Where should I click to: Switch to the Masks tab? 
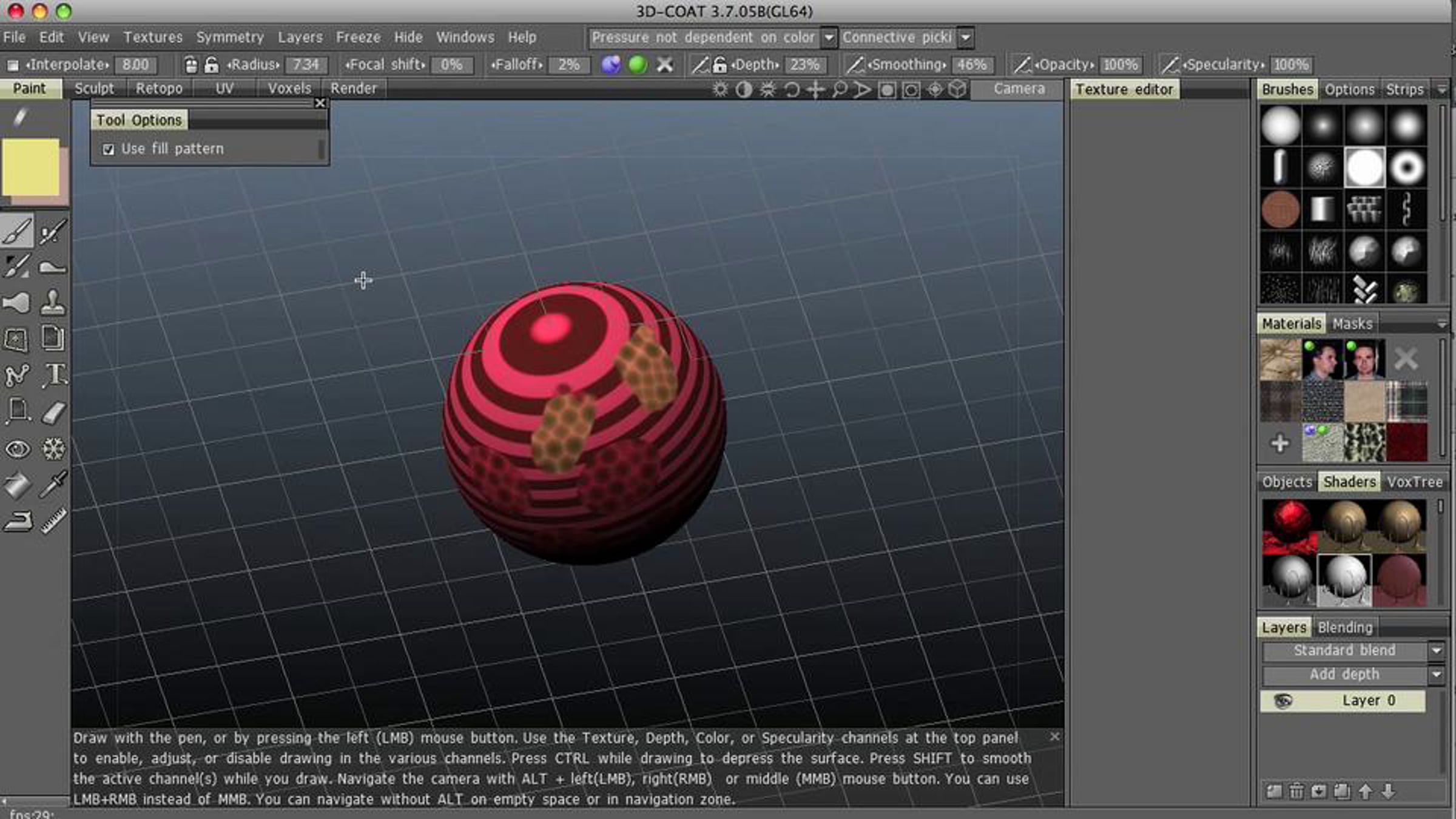(1352, 324)
